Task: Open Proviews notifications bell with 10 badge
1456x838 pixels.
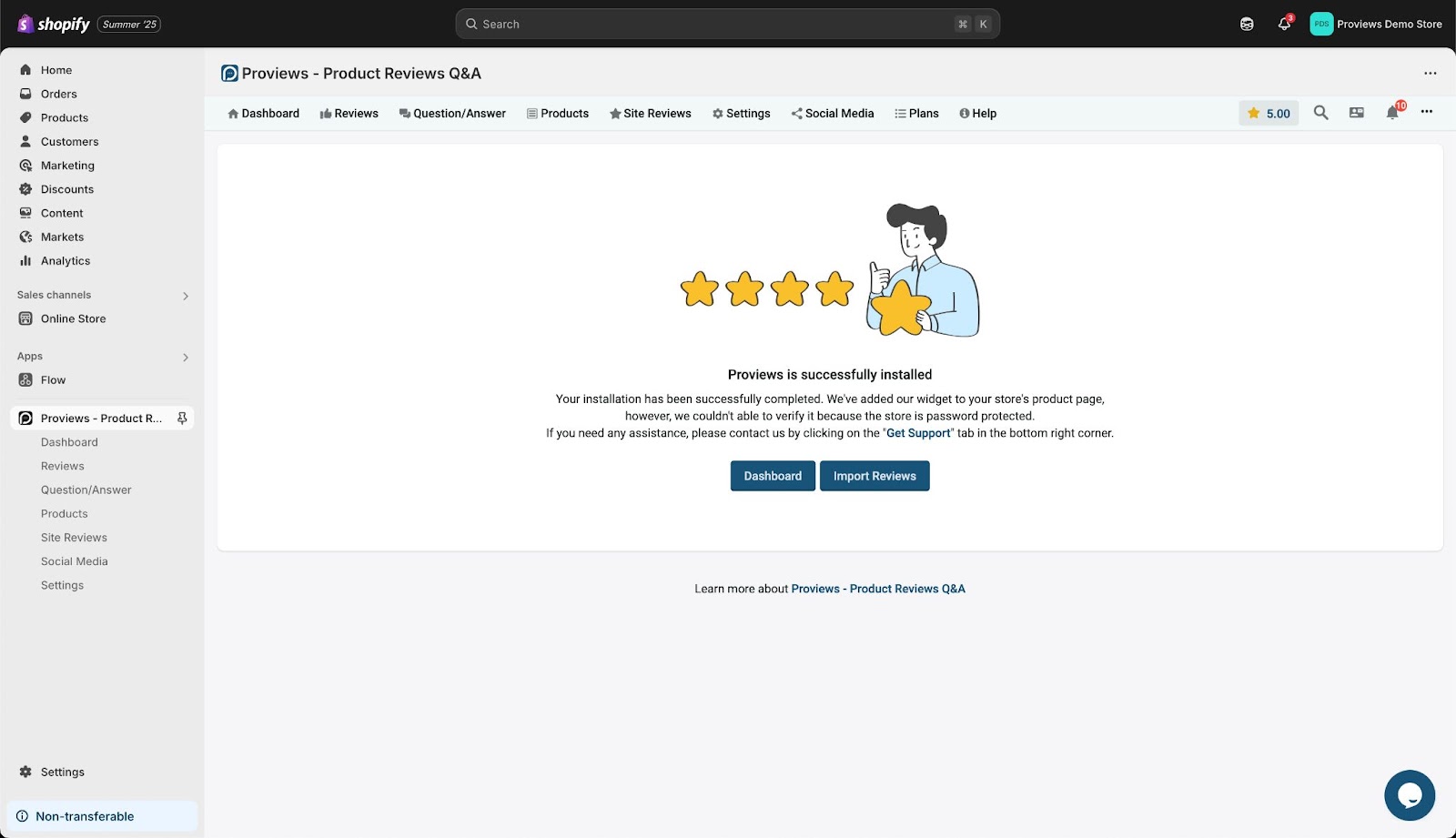Action: [x=1392, y=112]
